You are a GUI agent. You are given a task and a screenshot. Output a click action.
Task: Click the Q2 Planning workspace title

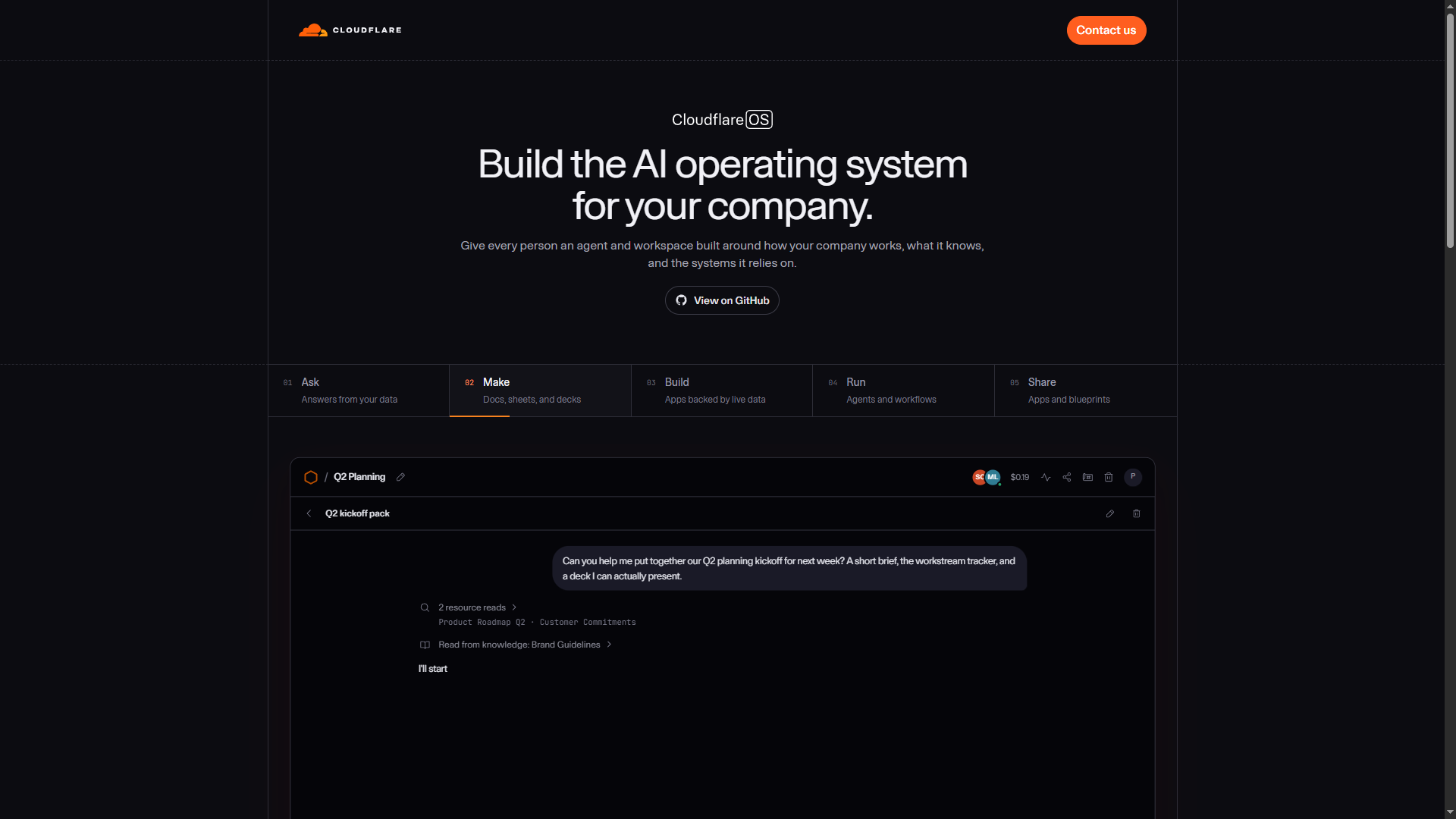click(x=359, y=477)
